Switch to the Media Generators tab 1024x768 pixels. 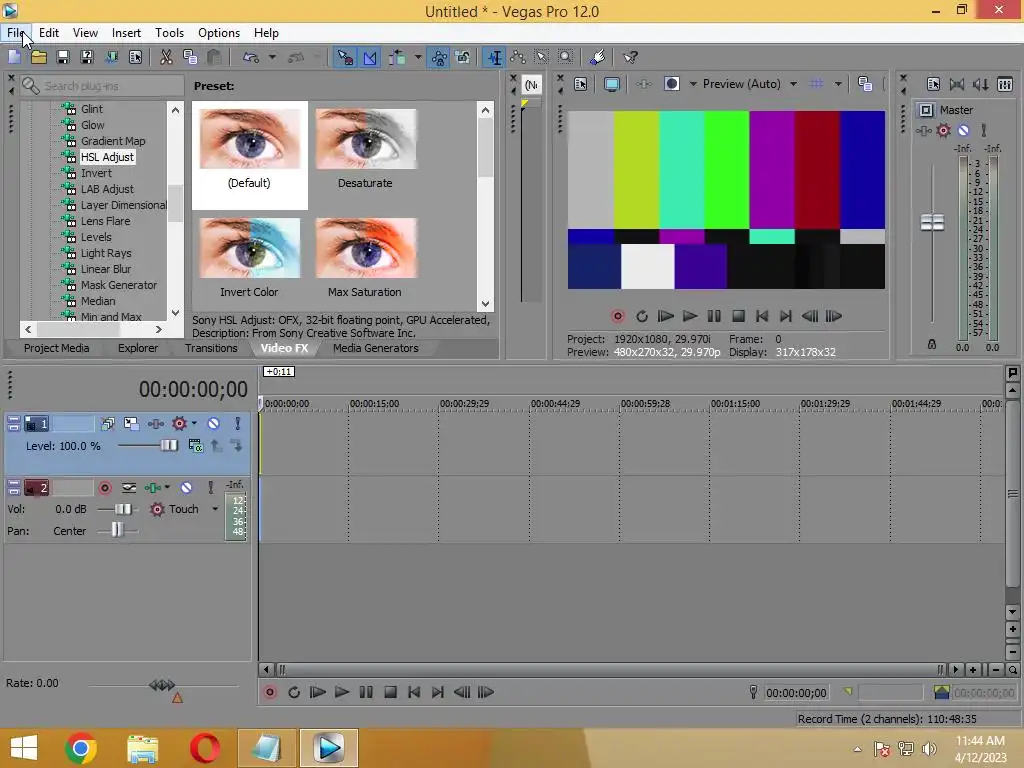[x=376, y=348]
